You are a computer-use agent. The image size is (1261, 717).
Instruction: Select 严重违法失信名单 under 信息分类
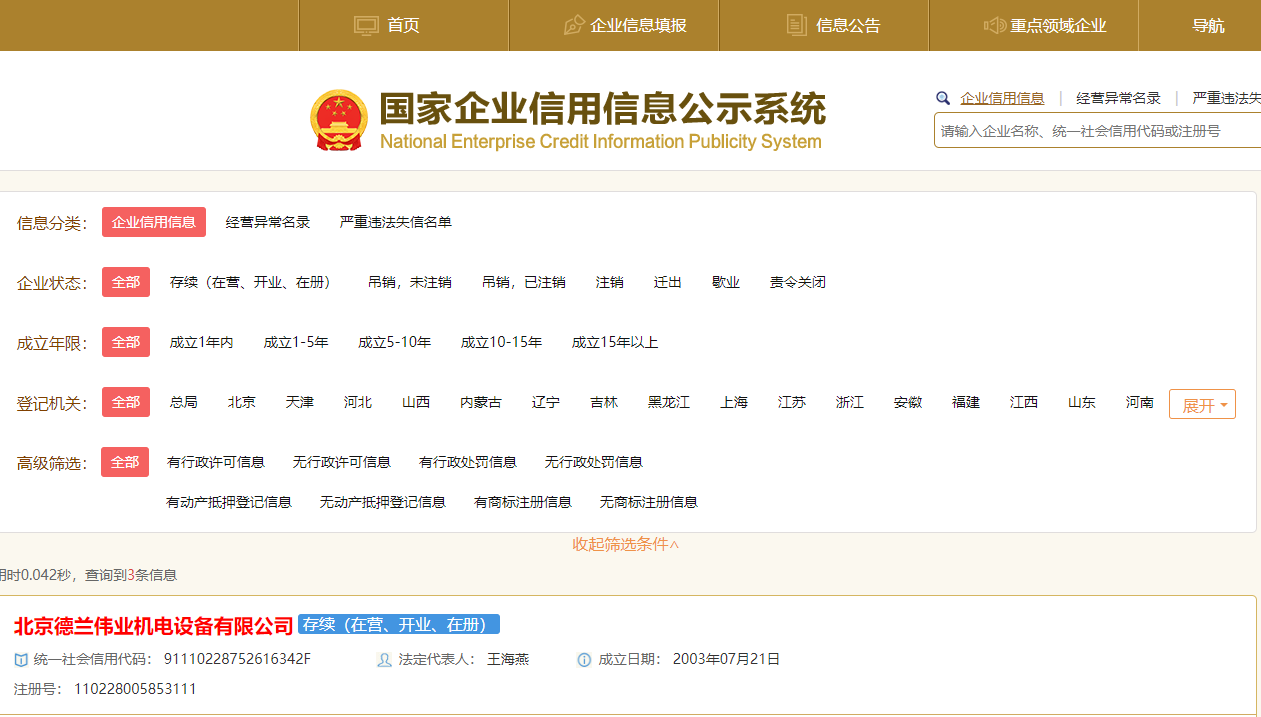396,222
